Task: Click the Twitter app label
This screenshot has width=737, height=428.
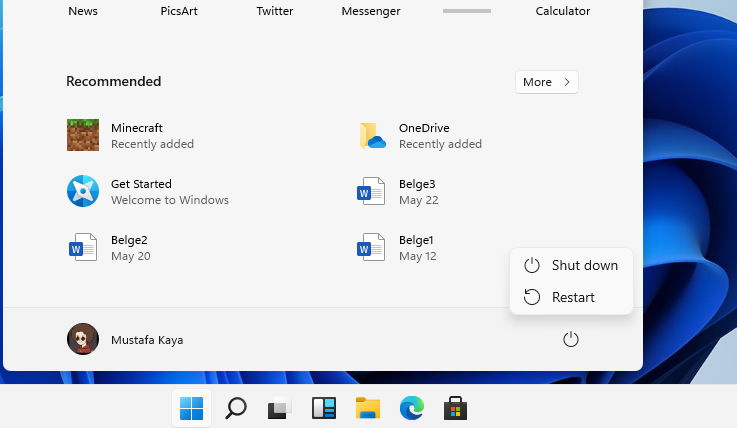Action: click(274, 11)
